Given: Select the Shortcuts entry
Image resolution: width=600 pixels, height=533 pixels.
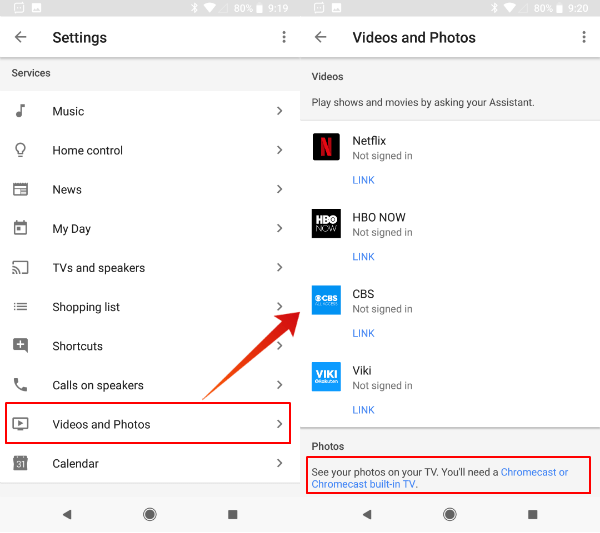Looking at the screenshot, I should tap(150, 346).
